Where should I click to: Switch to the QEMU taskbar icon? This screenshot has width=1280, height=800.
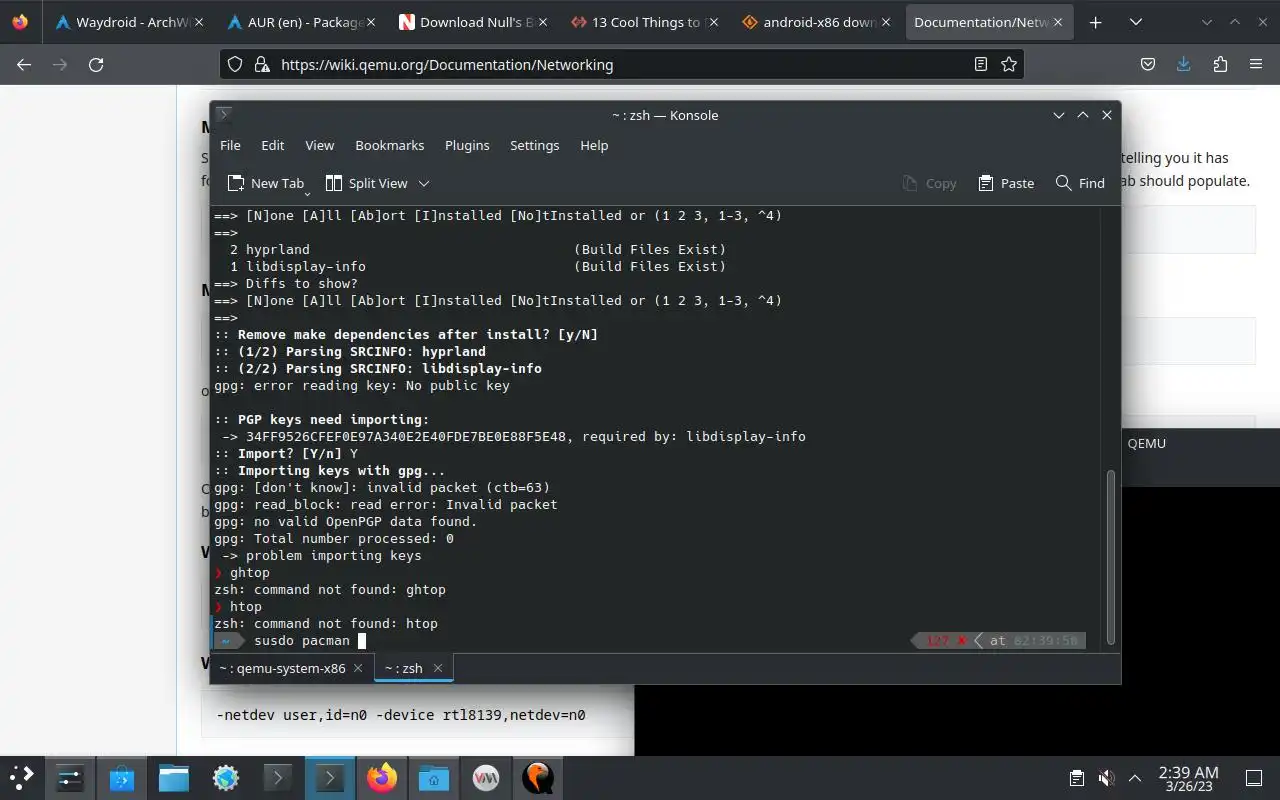point(538,777)
